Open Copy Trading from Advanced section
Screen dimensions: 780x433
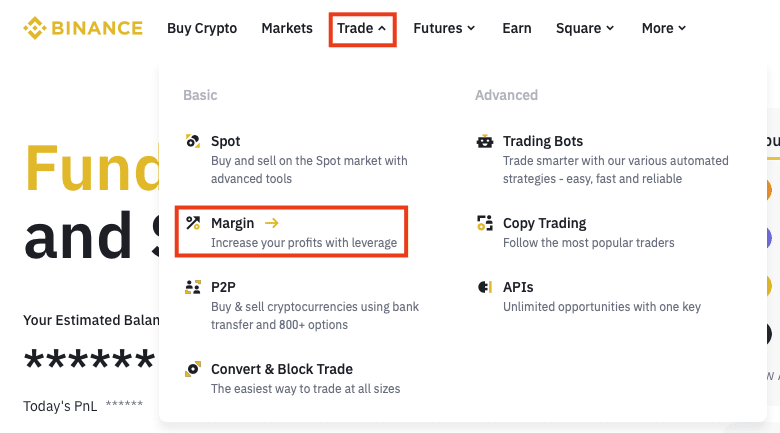[x=544, y=223]
